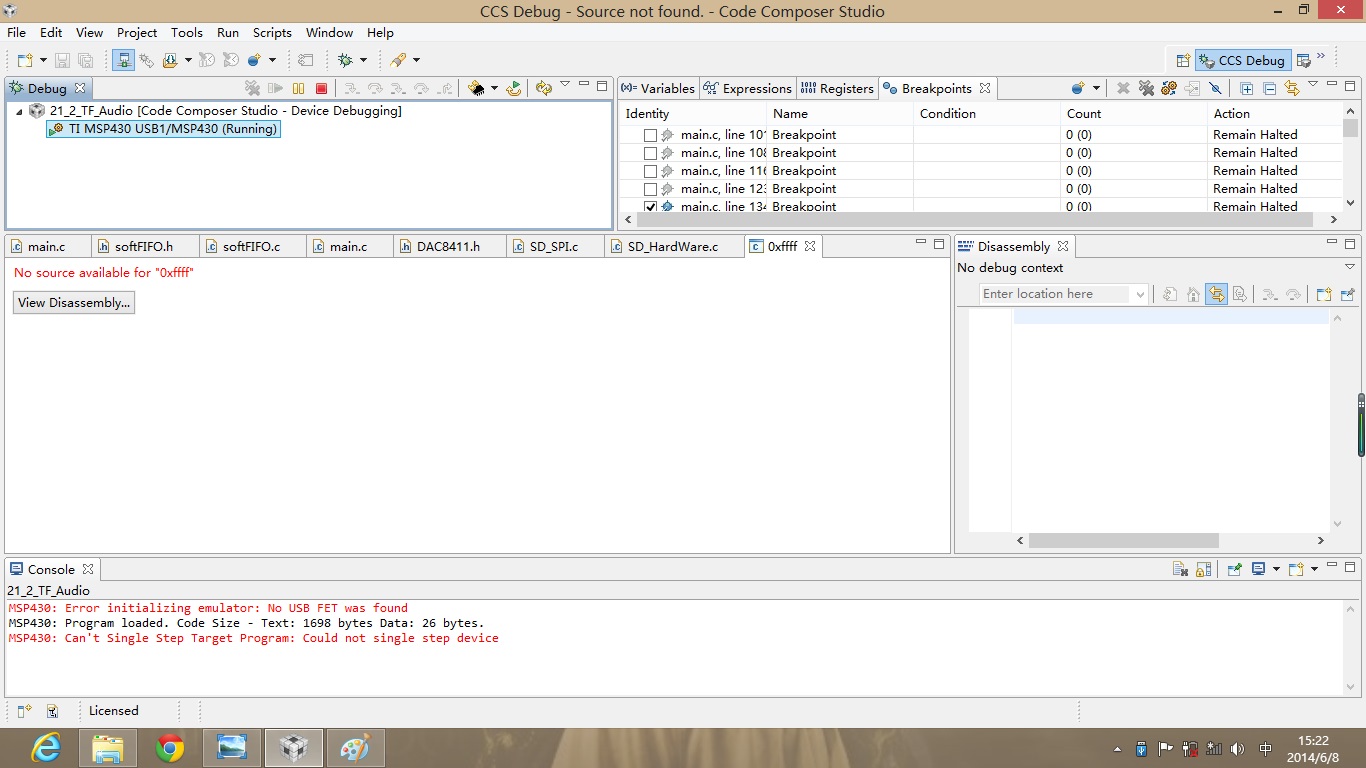Switch to the Registers tab
1366x768 pixels.
[838, 88]
